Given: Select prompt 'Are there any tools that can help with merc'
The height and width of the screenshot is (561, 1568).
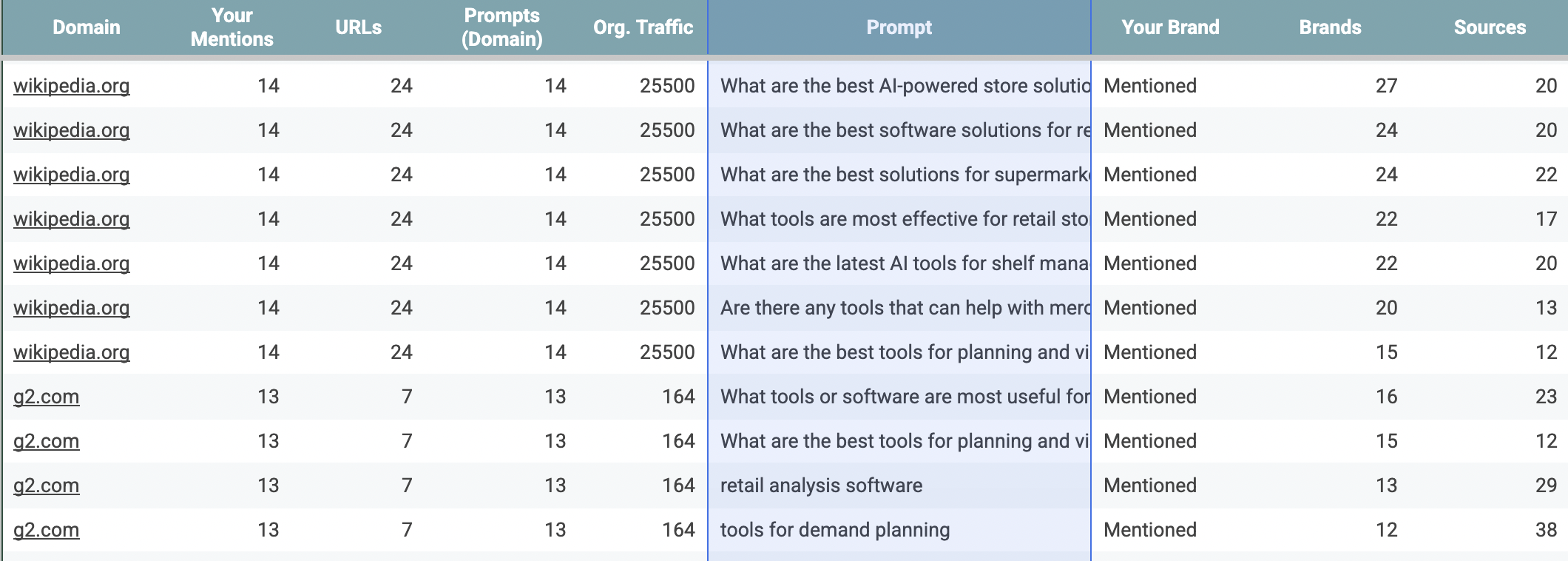Looking at the screenshot, I should point(905,308).
